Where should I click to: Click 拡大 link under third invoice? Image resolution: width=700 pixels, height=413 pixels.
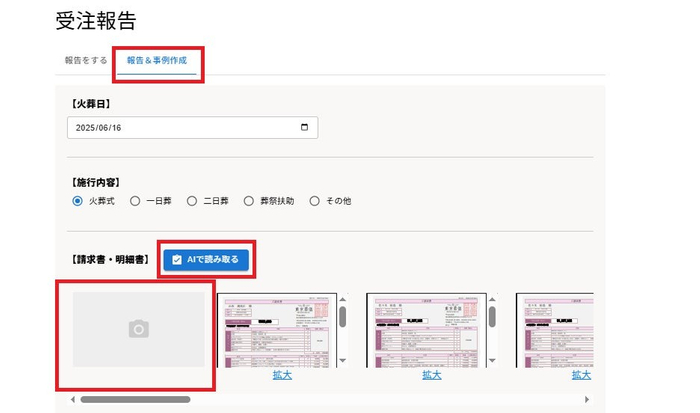click(581, 375)
